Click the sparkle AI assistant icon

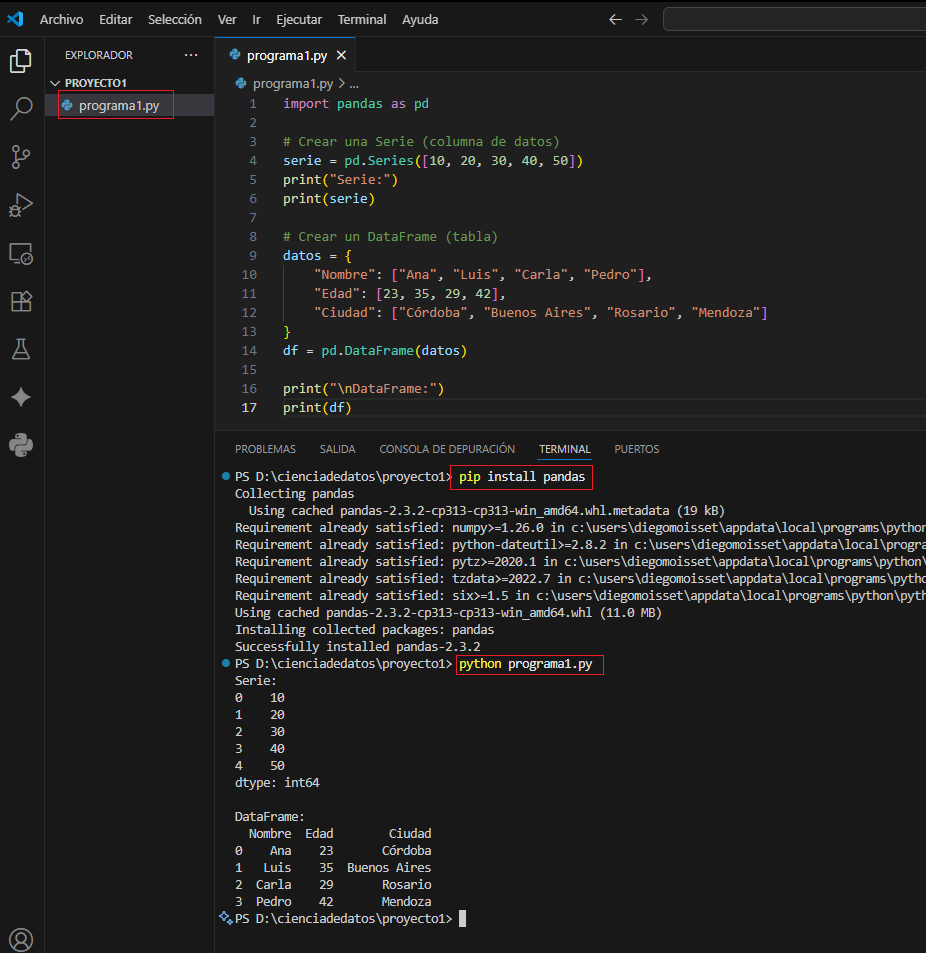click(20, 397)
